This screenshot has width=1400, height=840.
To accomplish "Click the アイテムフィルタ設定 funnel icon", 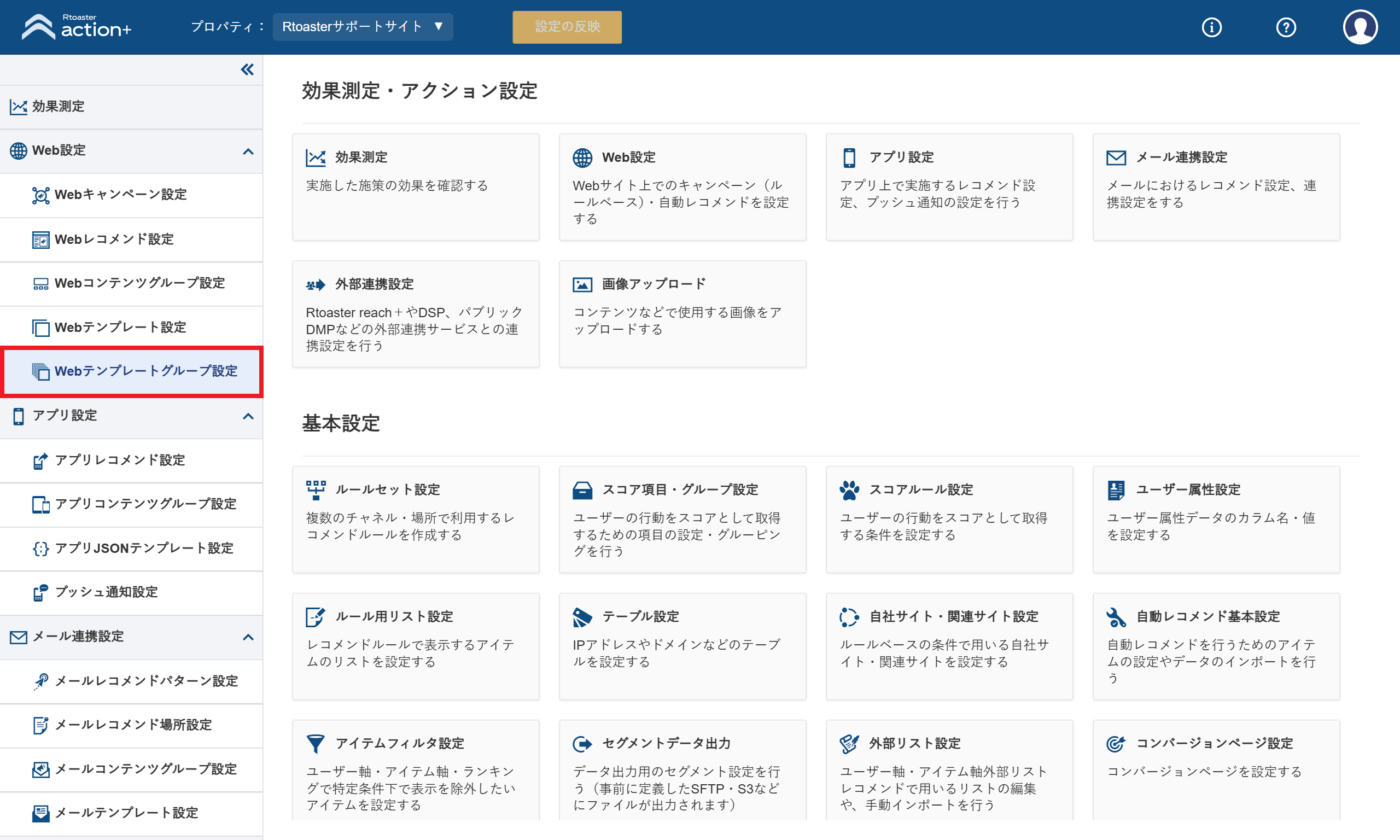I will click(315, 744).
